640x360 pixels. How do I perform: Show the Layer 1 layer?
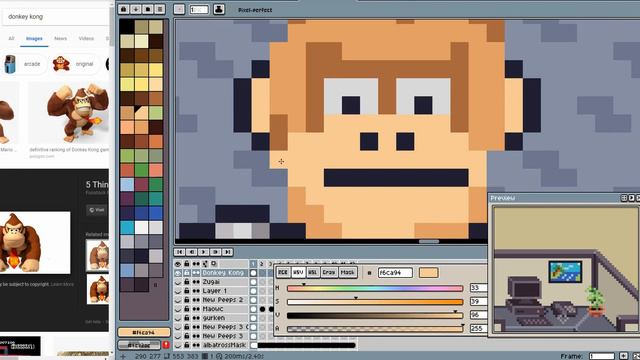pyautogui.click(x=178, y=291)
